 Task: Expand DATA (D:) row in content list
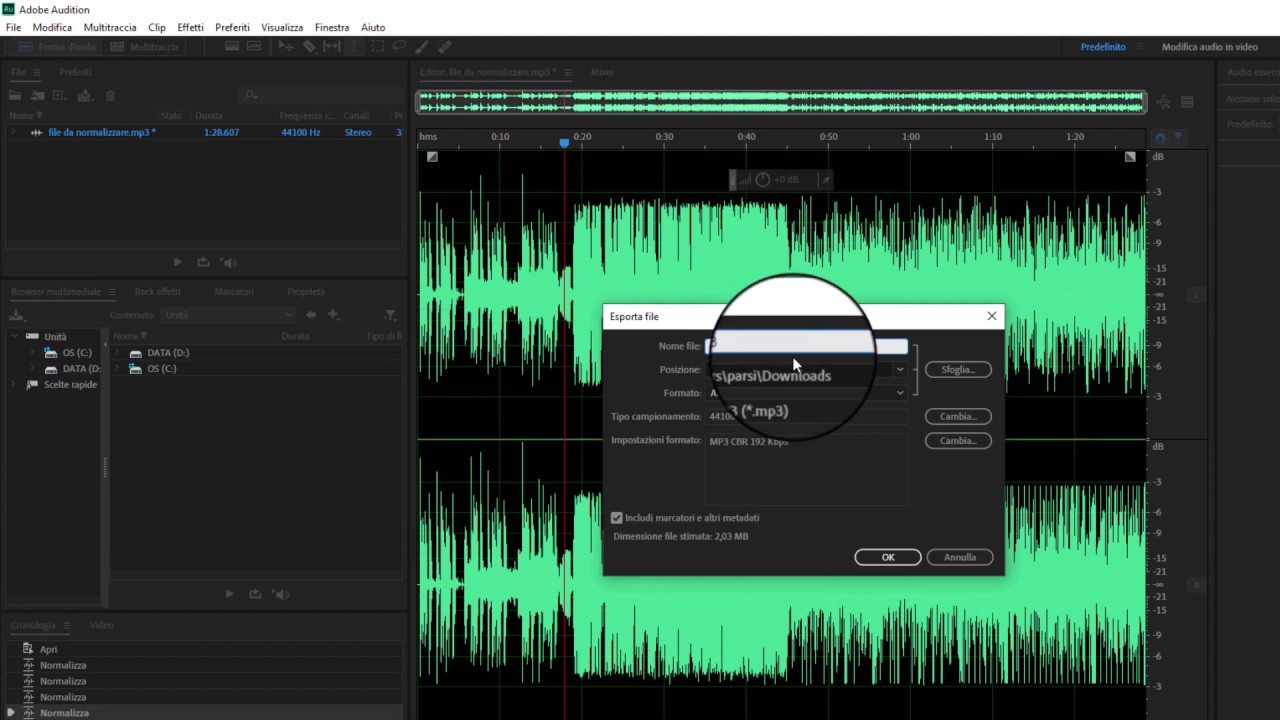click(117, 353)
